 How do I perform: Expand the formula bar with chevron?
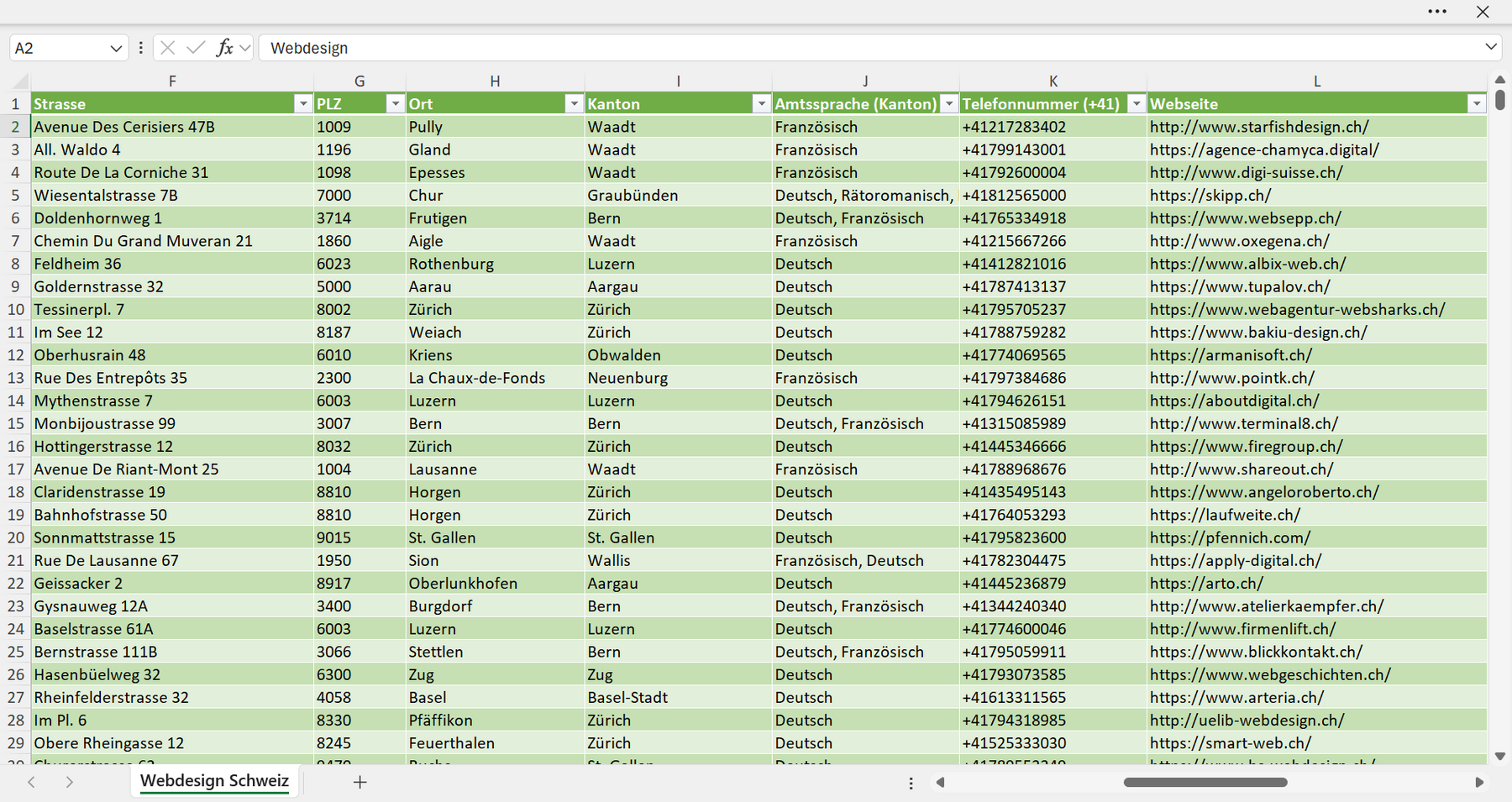click(1491, 47)
